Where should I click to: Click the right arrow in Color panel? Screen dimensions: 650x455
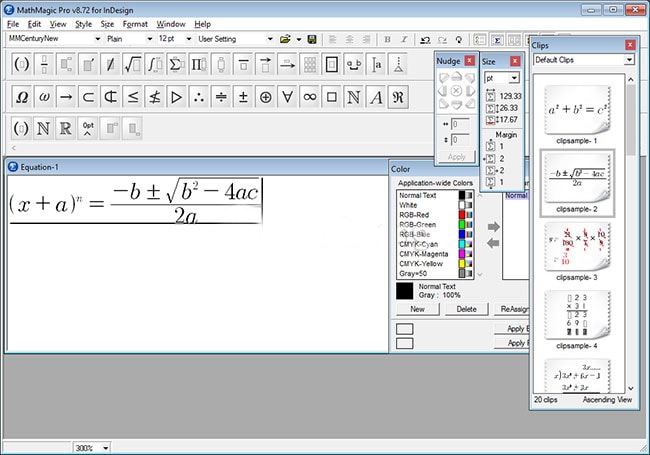493,227
